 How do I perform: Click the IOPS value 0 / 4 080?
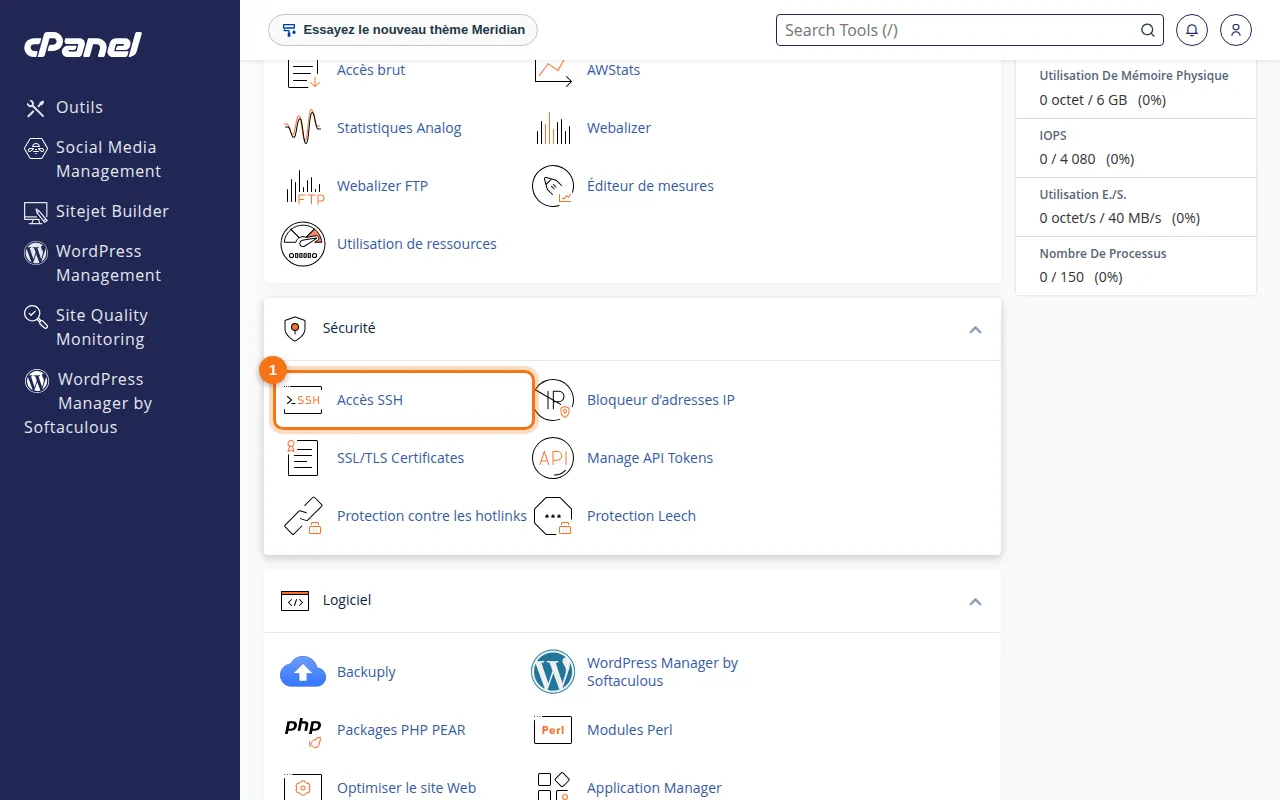click(1068, 159)
